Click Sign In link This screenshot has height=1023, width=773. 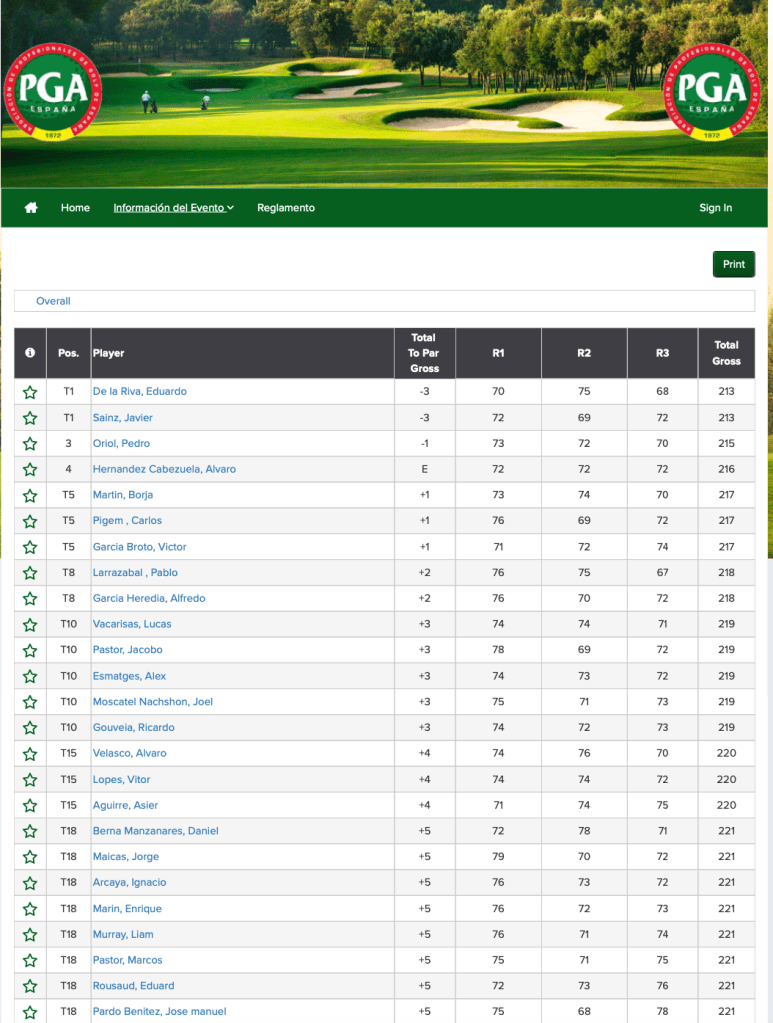coord(715,208)
